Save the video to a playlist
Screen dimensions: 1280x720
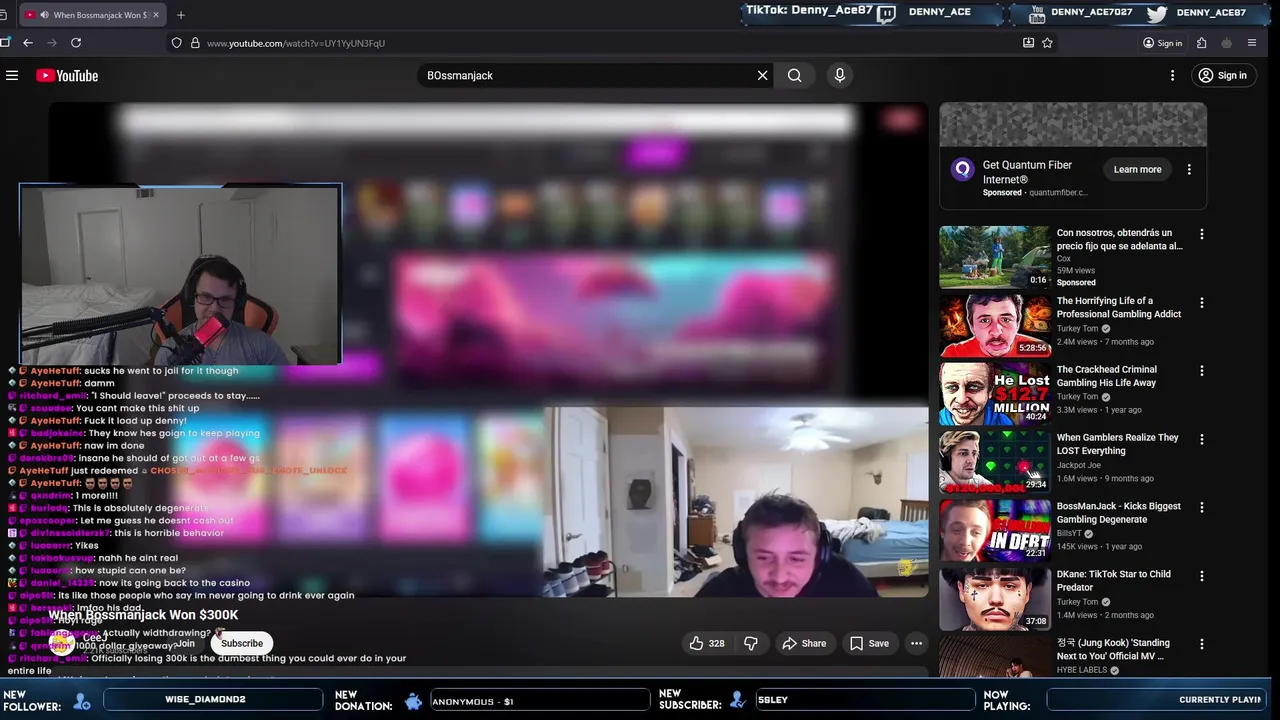(869, 643)
